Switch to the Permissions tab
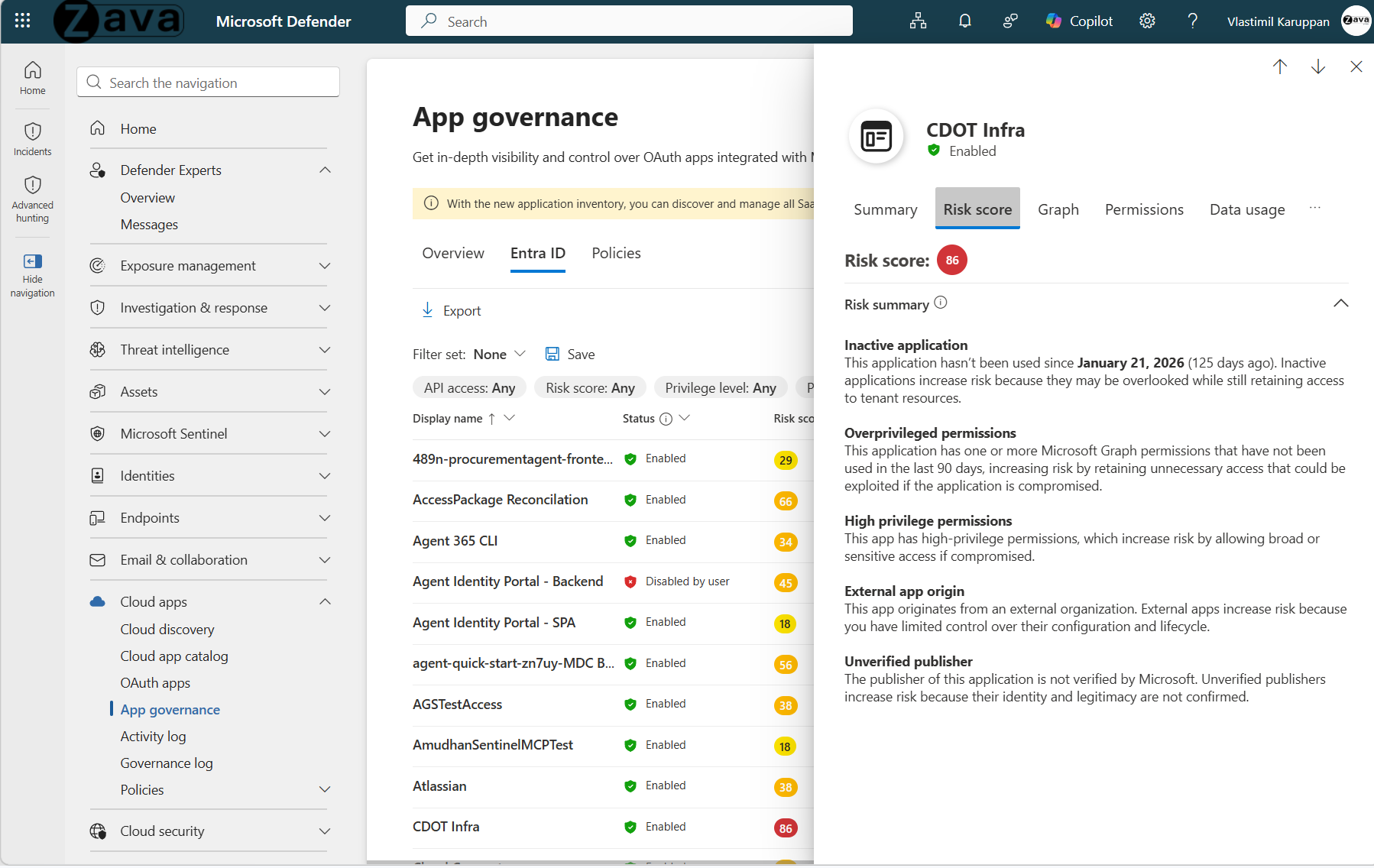Screen dimensions: 1374x868 coord(1144,209)
